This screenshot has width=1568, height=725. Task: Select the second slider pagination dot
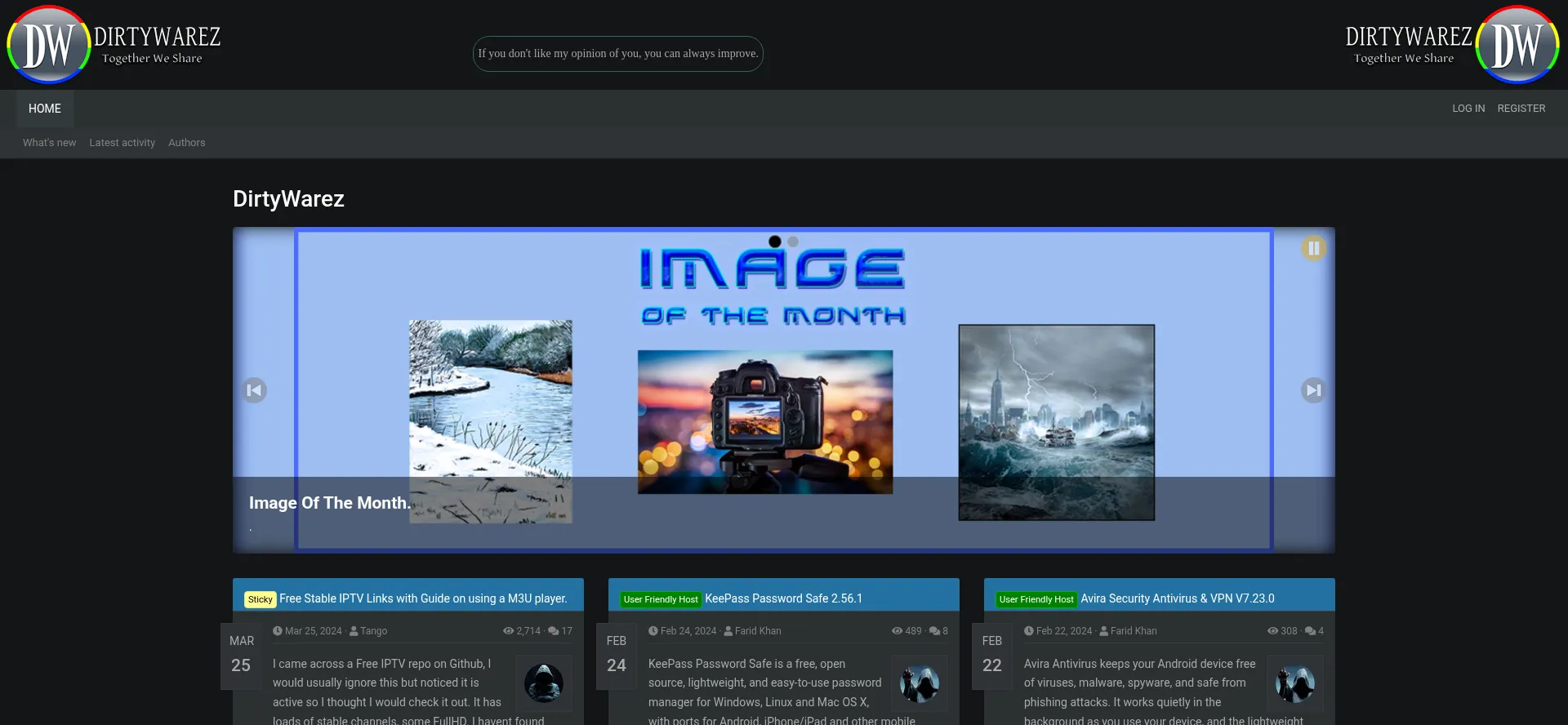793,242
